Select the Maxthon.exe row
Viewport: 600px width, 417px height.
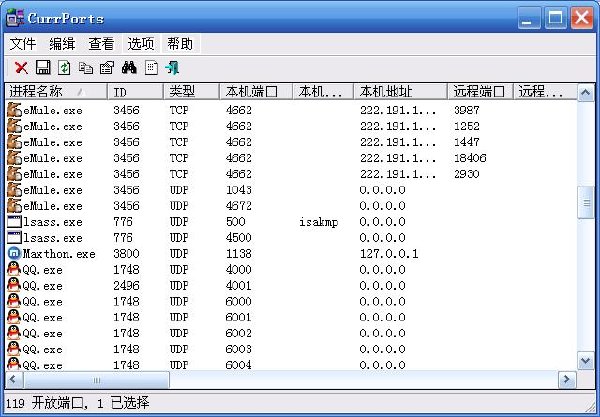point(291,254)
